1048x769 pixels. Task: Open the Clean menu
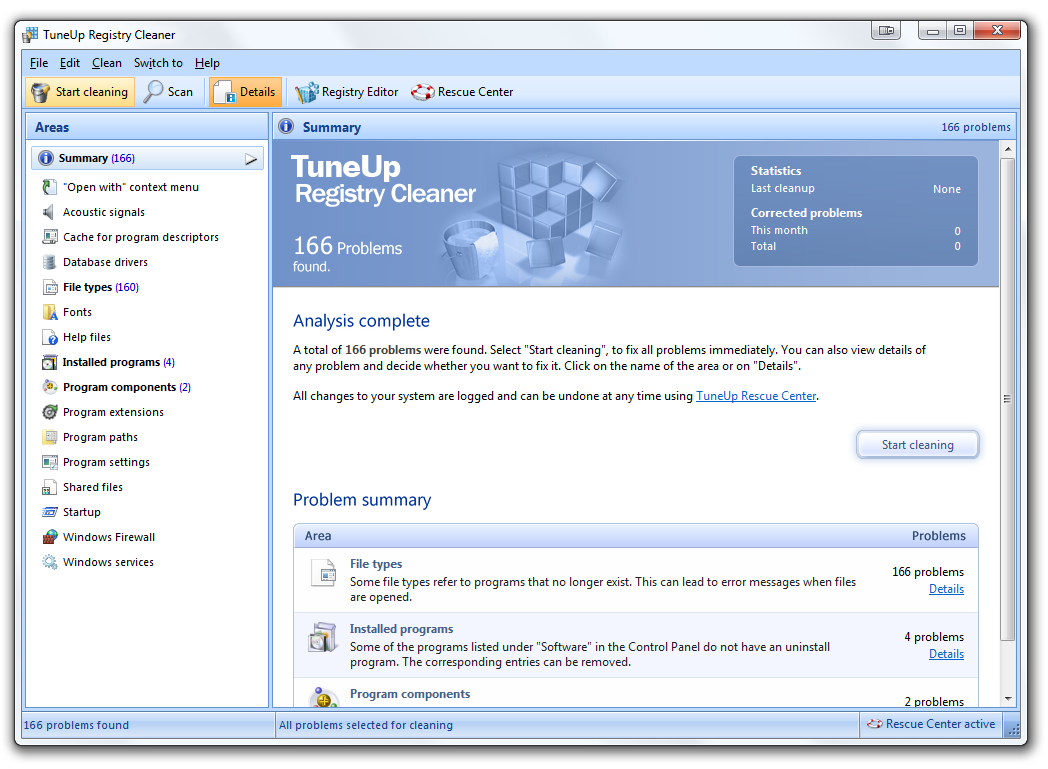pyautogui.click(x=107, y=63)
